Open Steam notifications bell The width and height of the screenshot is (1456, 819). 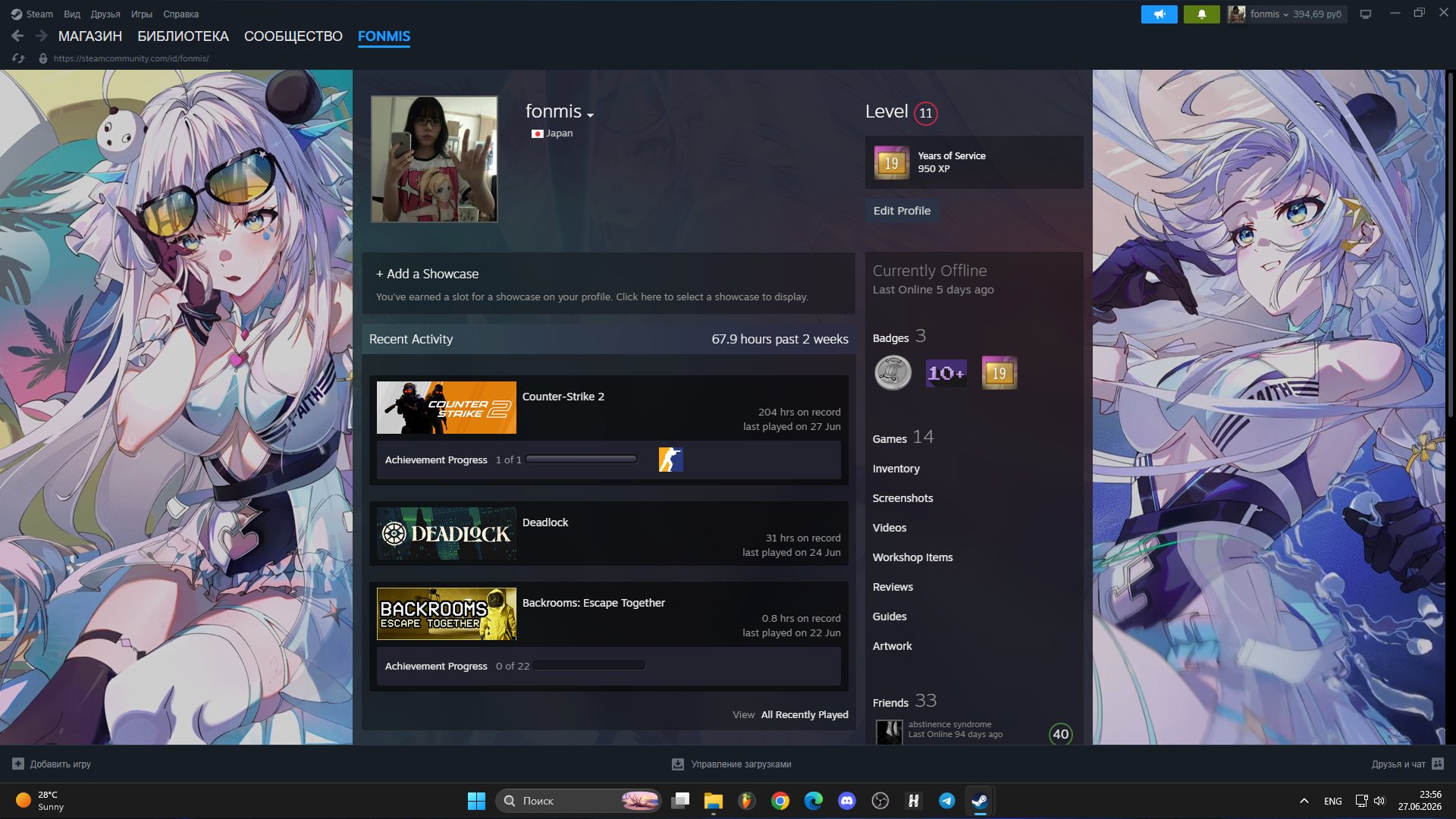tap(1201, 14)
